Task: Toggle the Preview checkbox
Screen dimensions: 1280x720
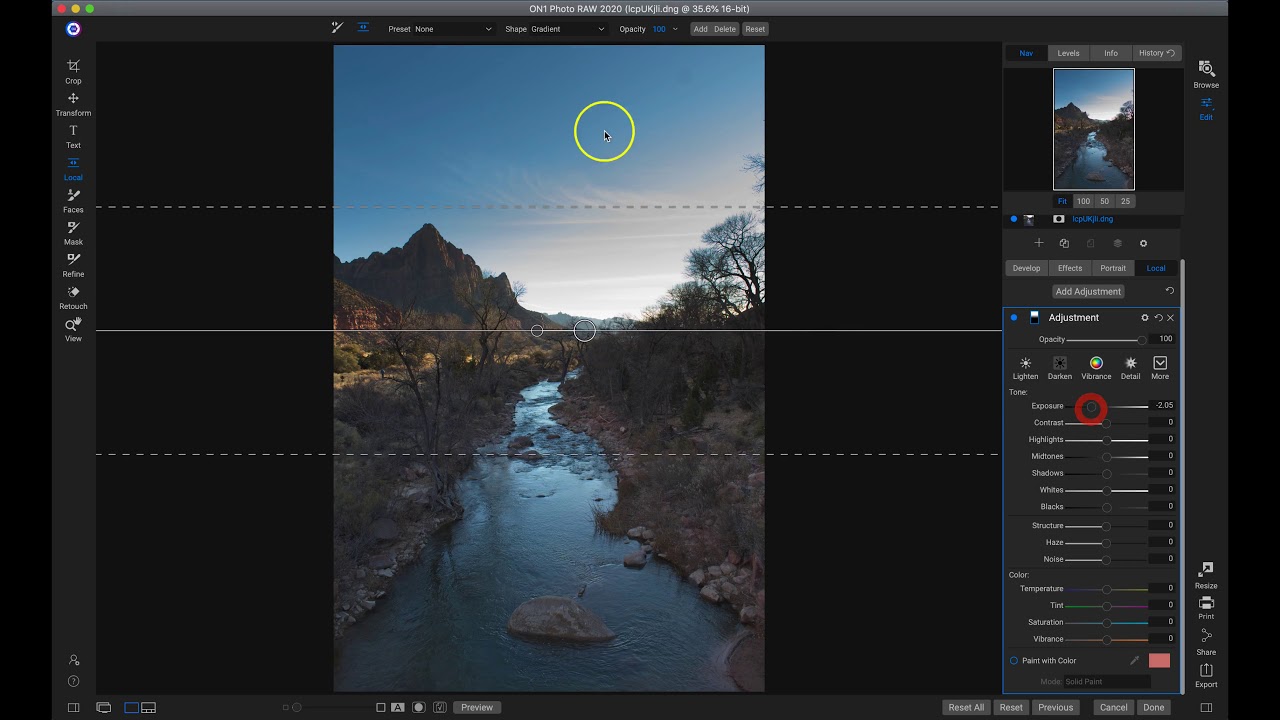Action: (x=477, y=707)
